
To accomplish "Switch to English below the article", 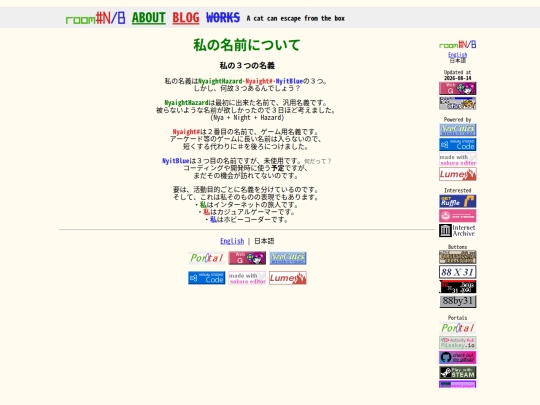I will click(232, 241).
